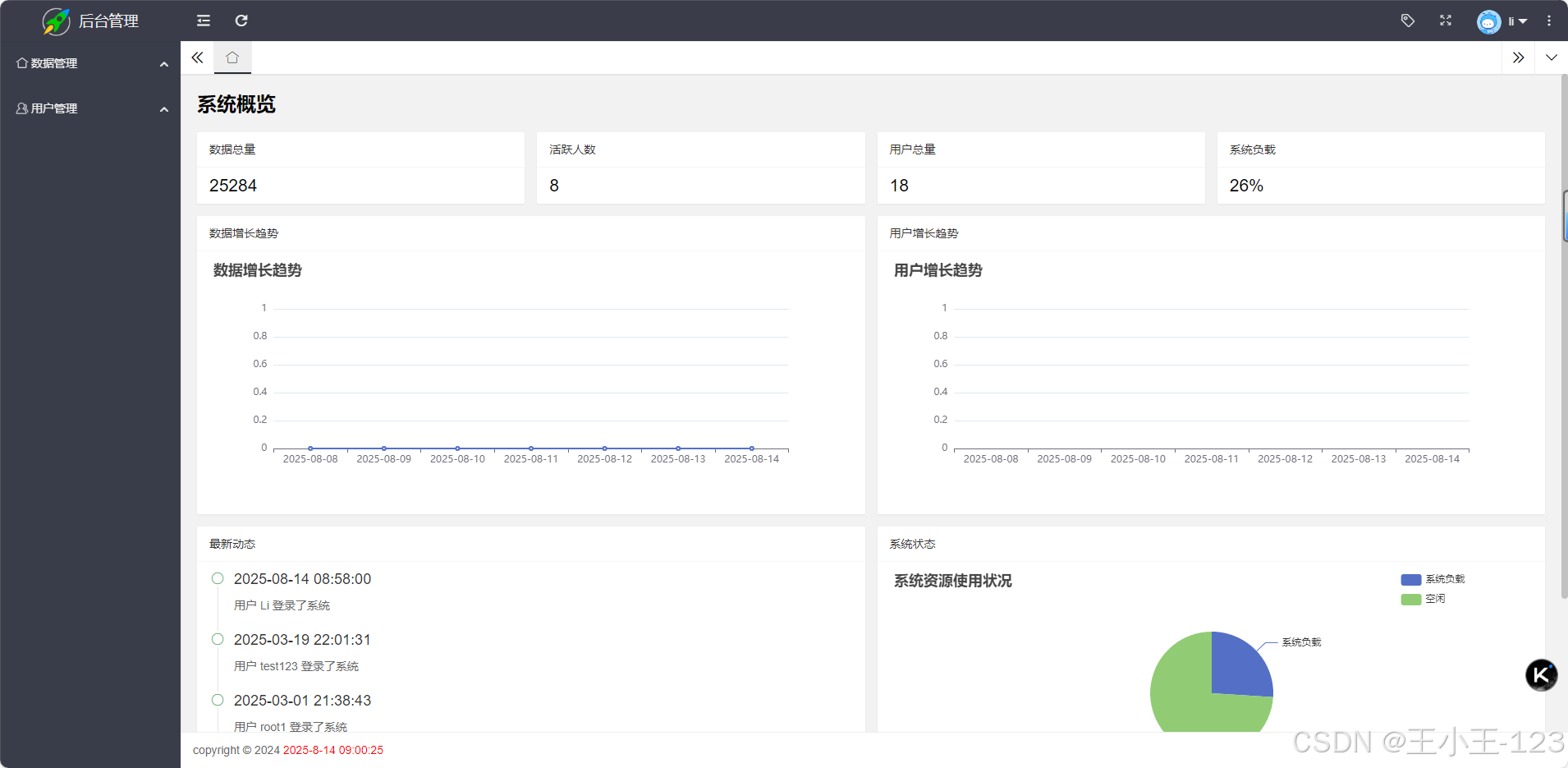Click blue 系统负载 pie slice
The width and height of the screenshot is (1568, 768).
pyautogui.click(x=1238, y=667)
